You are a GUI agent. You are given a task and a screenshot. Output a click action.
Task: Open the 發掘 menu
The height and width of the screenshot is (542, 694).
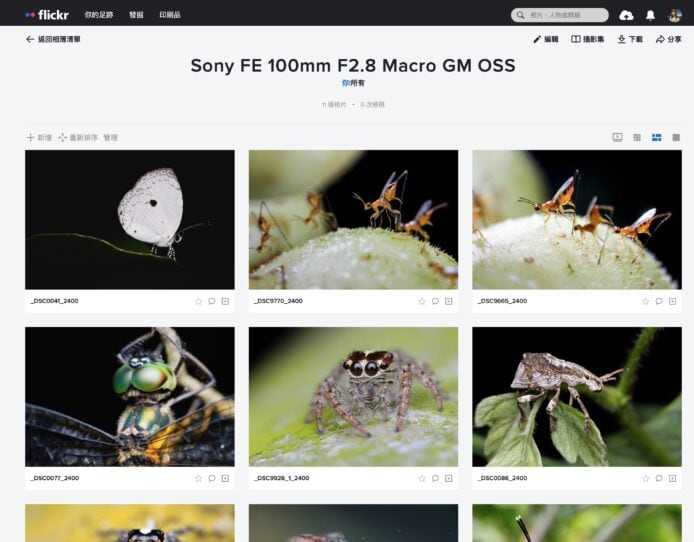pyautogui.click(x=136, y=15)
